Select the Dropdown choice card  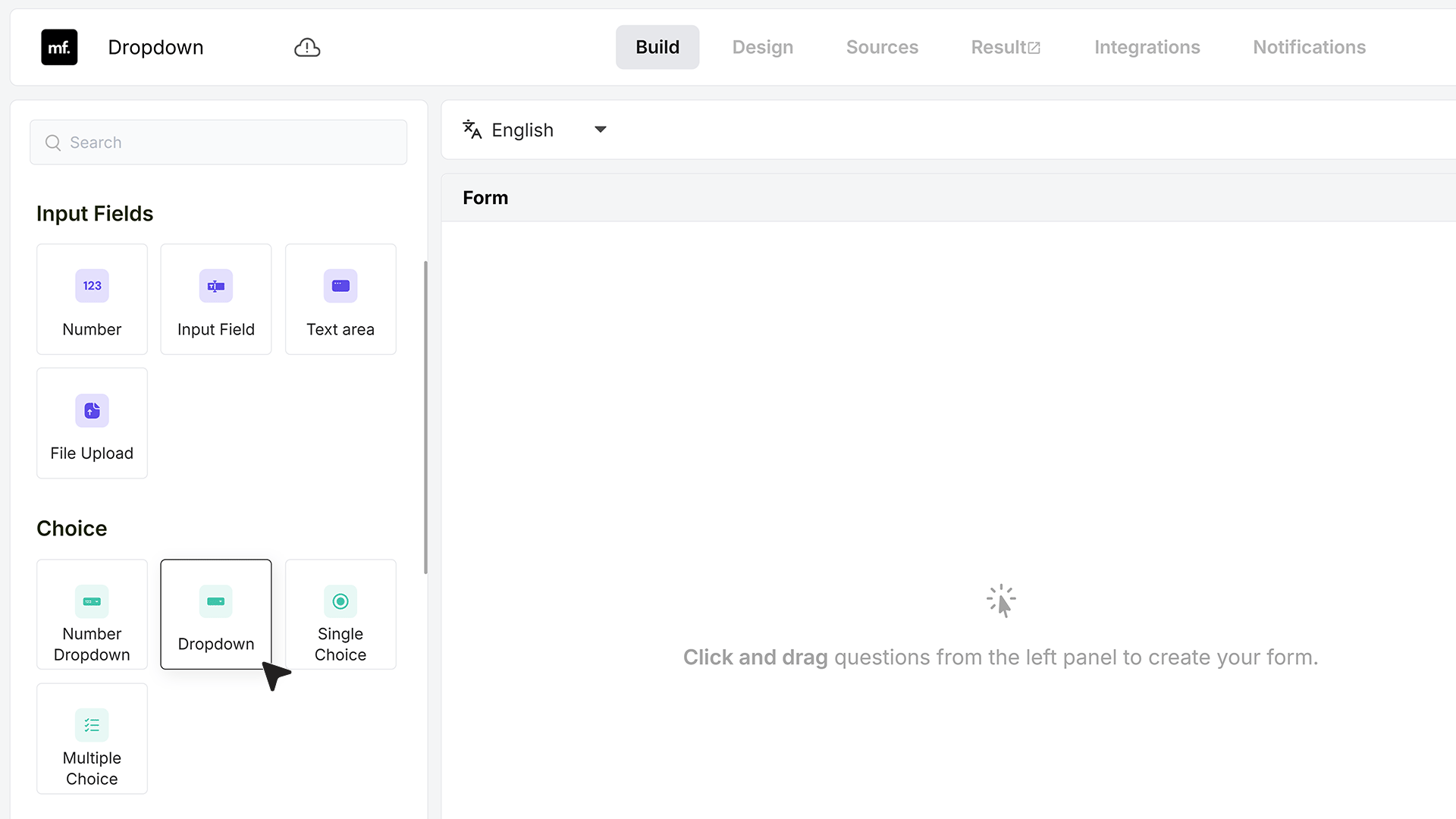click(216, 614)
